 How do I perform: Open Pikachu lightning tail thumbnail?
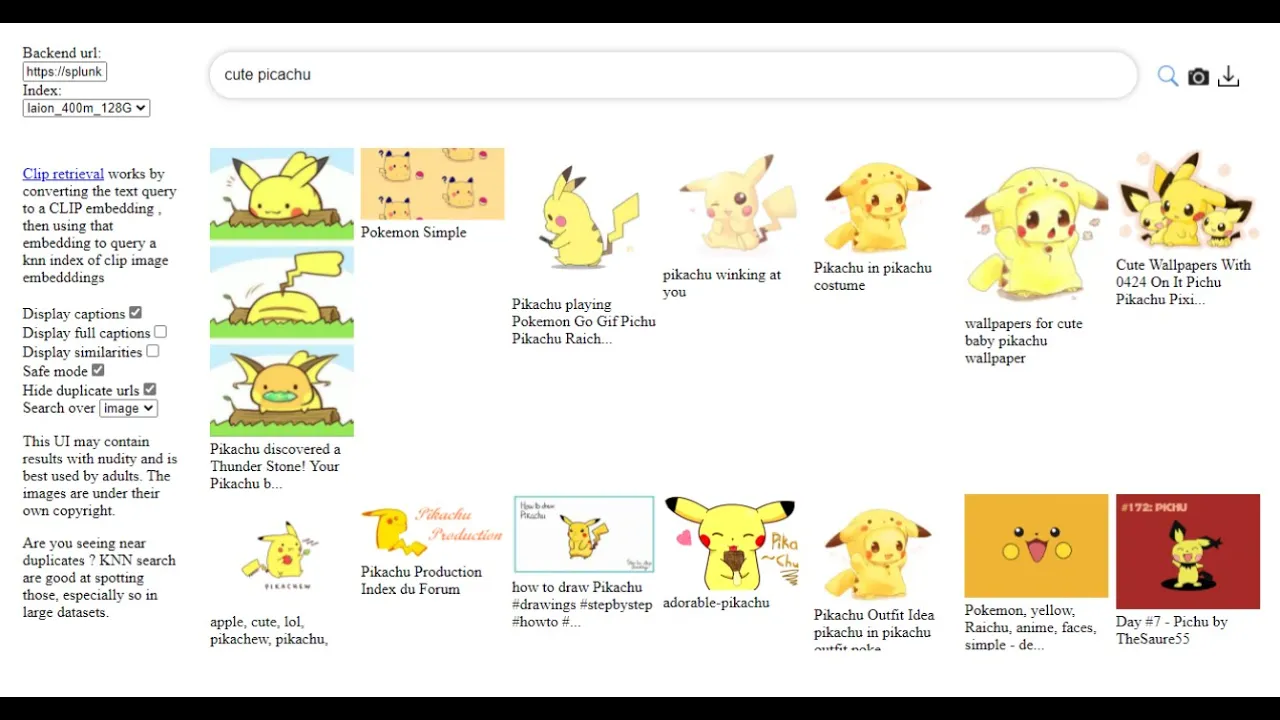coord(282,292)
